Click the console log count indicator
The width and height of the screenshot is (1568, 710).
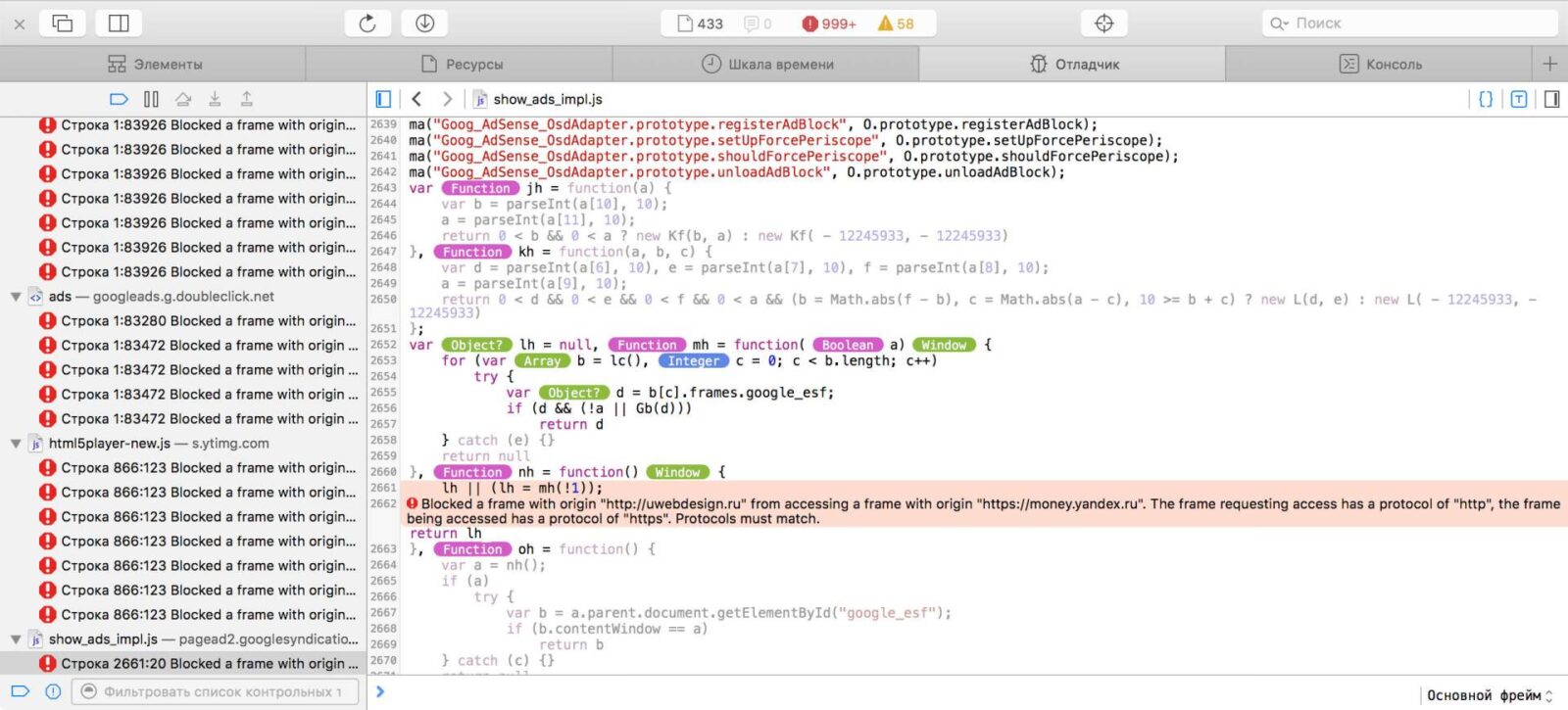pyautogui.click(x=758, y=24)
